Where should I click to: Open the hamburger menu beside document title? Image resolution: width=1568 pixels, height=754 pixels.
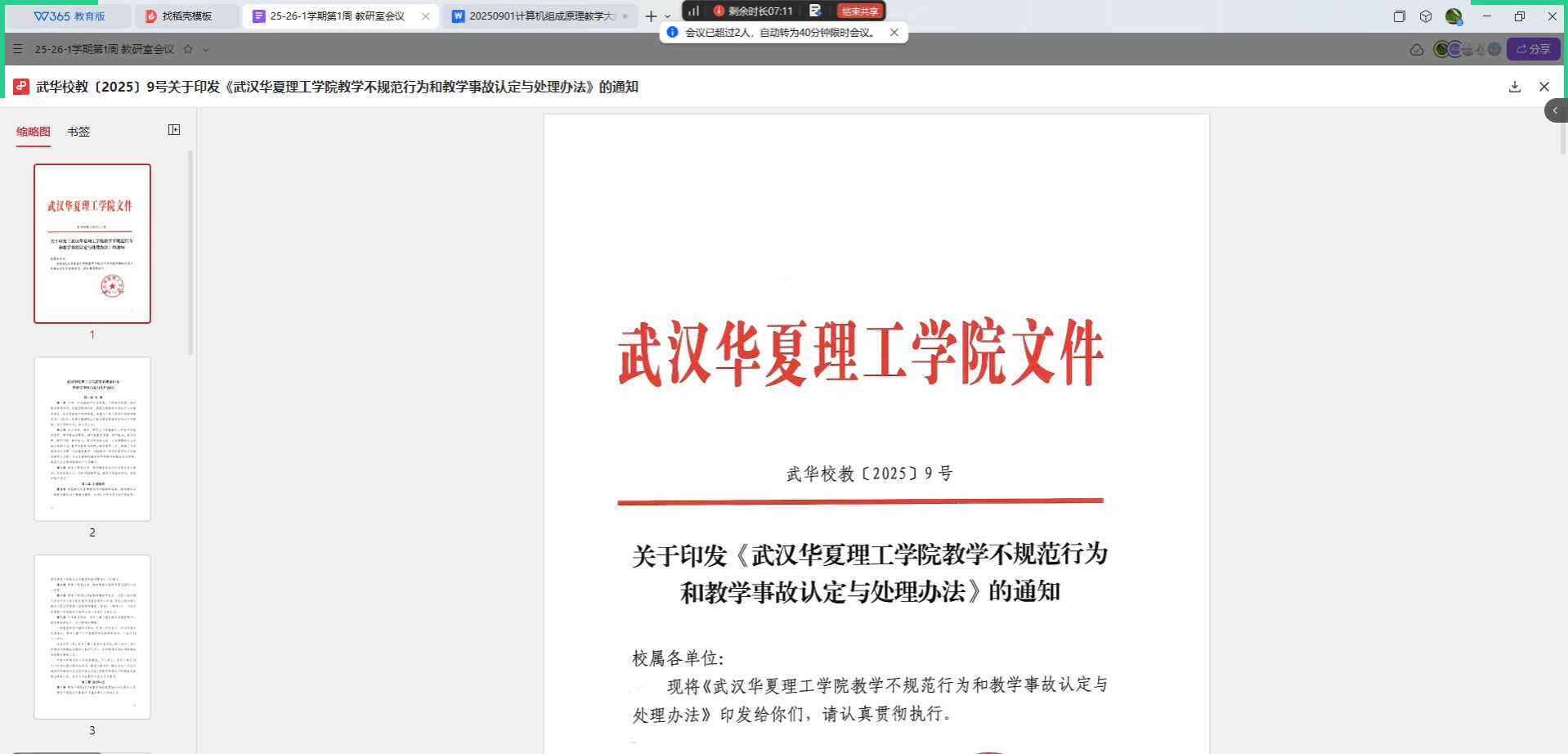[18, 49]
